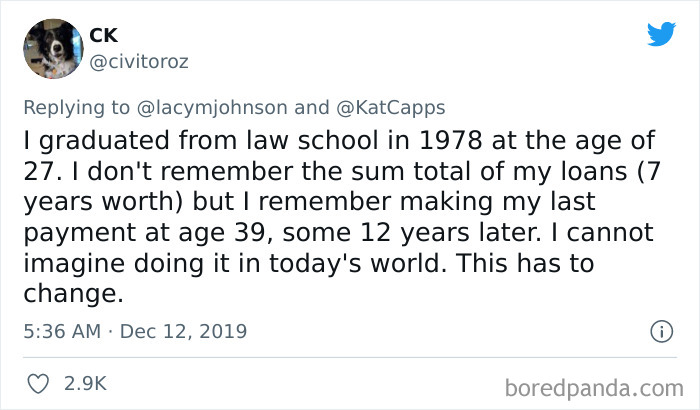
Task: Open the tweet info circle icon
Action: pyautogui.click(x=660, y=330)
